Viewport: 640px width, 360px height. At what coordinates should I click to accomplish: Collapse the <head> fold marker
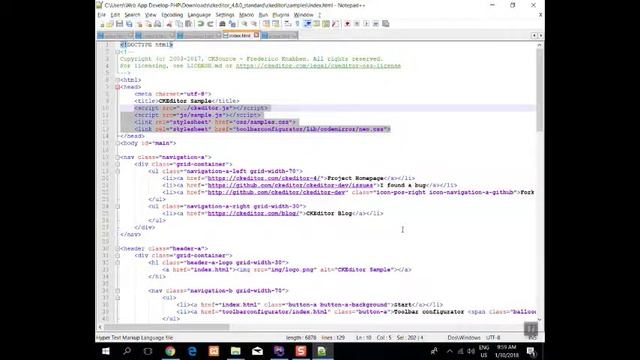point(118,87)
